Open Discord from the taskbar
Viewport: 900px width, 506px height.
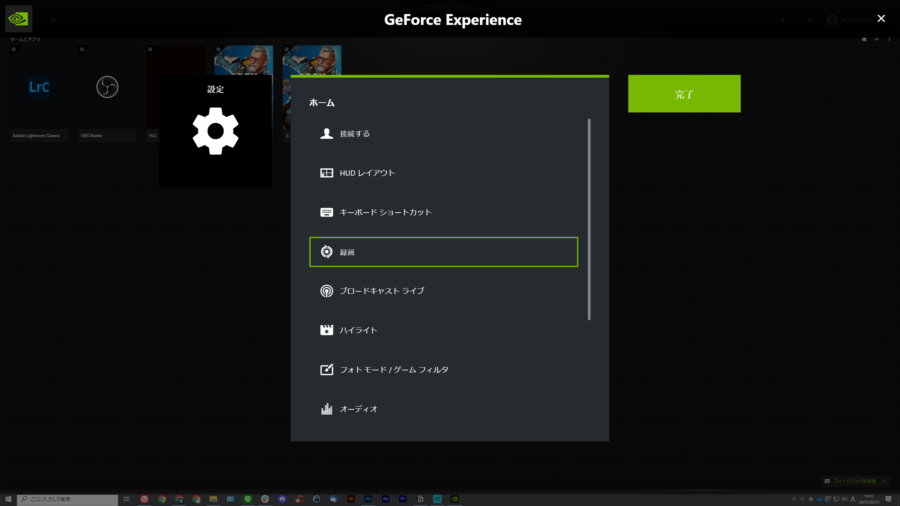(x=282, y=499)
